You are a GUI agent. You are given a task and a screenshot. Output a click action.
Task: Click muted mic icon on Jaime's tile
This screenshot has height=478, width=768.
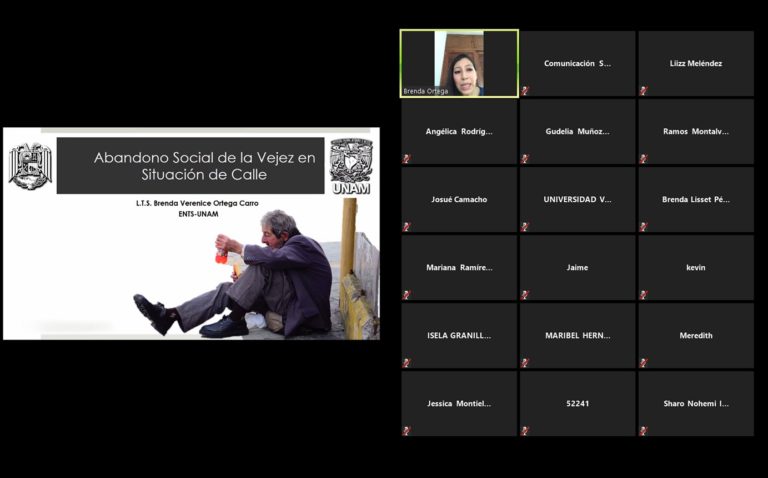pos(525,295)
